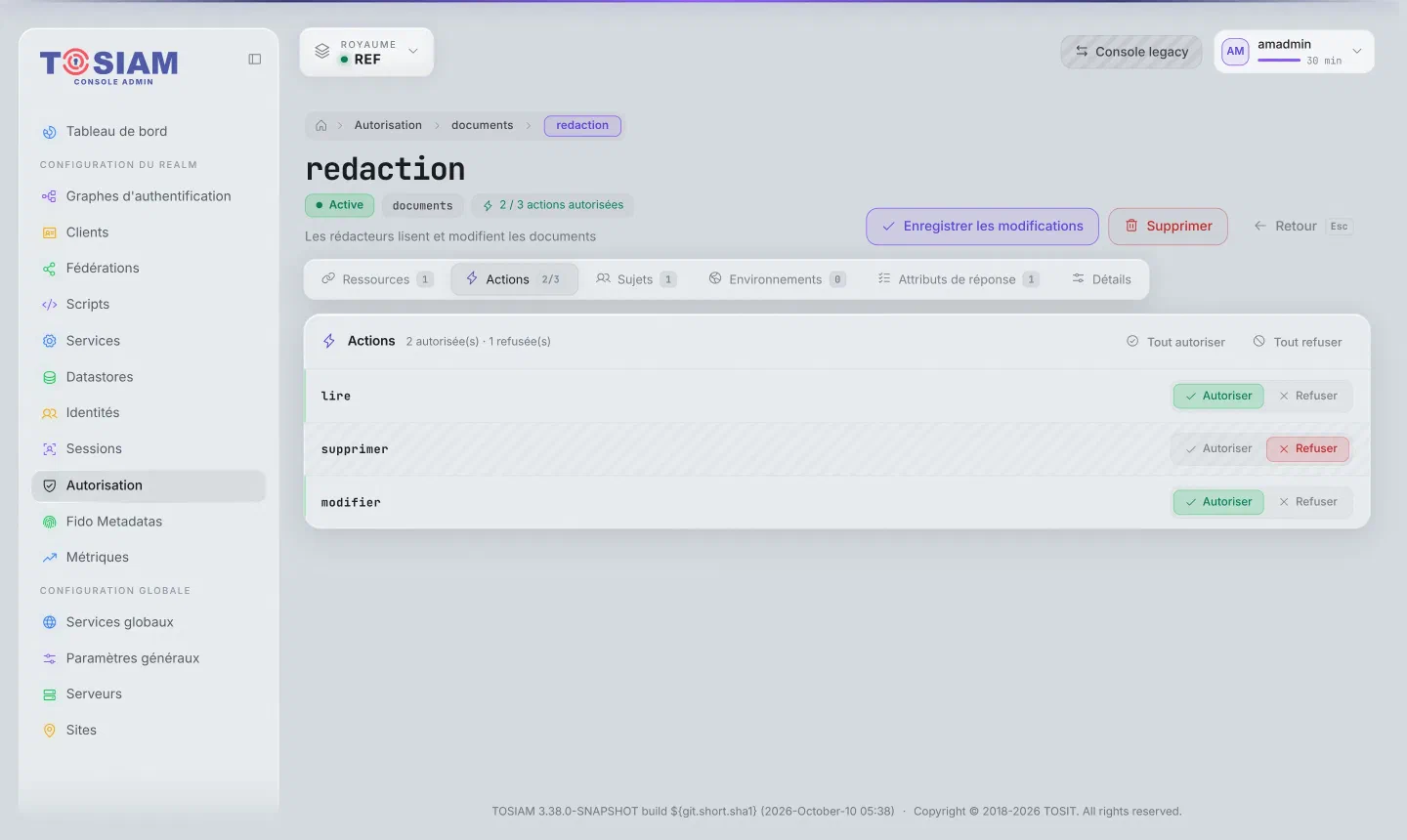Viewport: 1407px width, 840px height.
Task: Click the Tableau de bord icon
Action: 49,132
